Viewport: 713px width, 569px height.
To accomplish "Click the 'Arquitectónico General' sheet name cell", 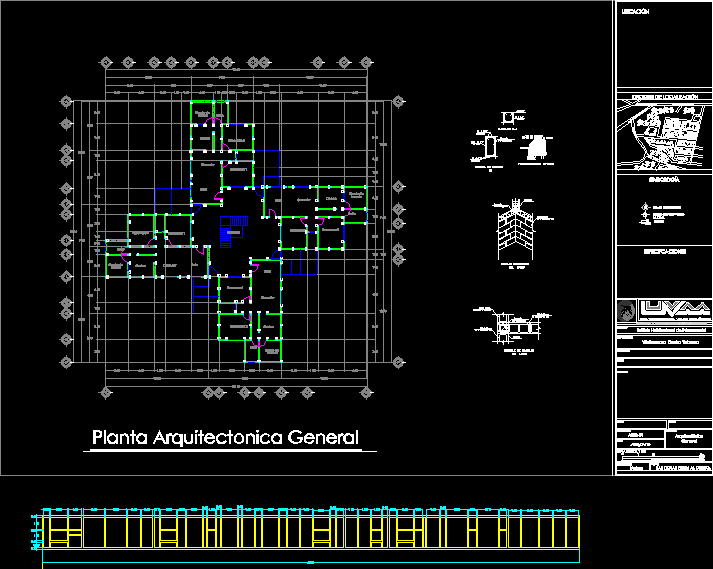I will 687,436.
